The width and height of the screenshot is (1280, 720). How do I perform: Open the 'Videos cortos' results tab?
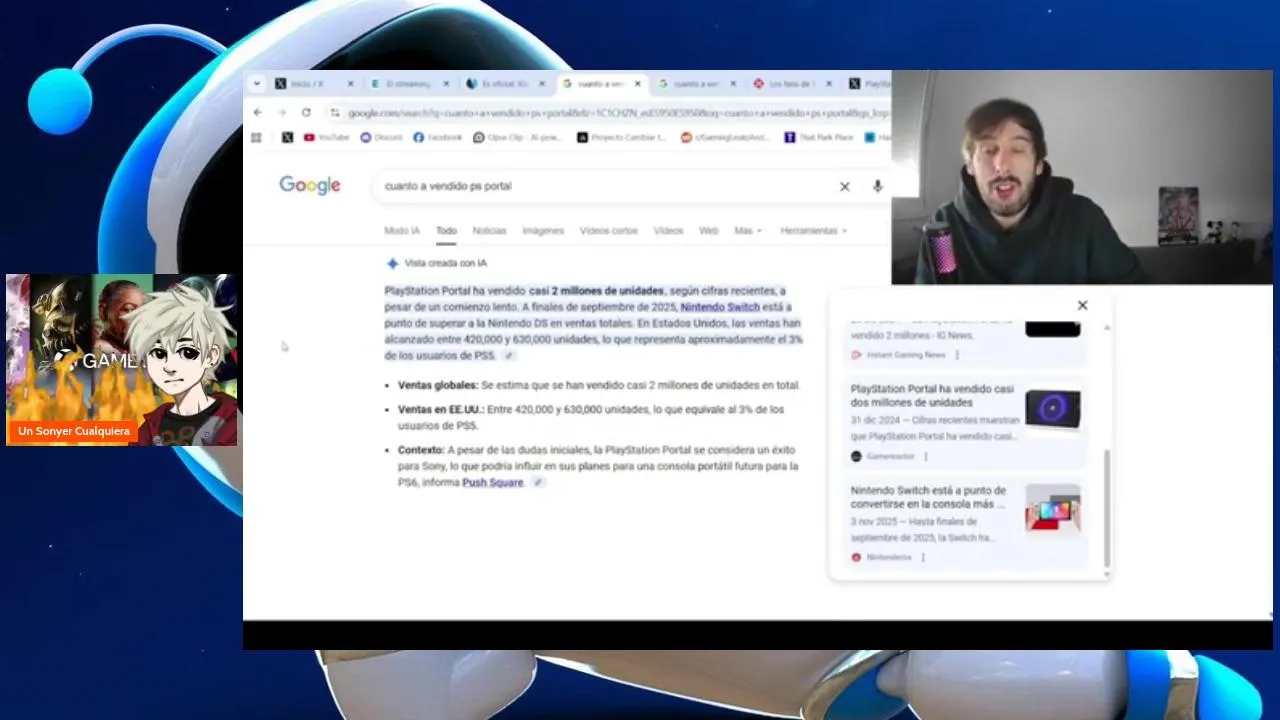608,231
